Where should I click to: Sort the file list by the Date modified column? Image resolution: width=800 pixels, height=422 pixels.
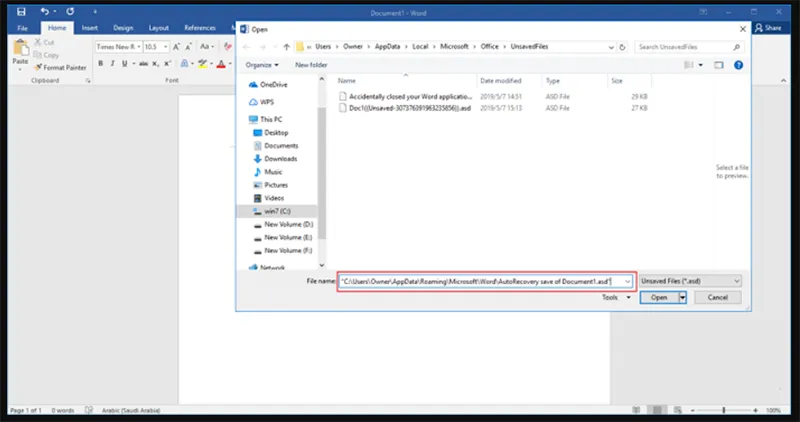click(501, 81)
